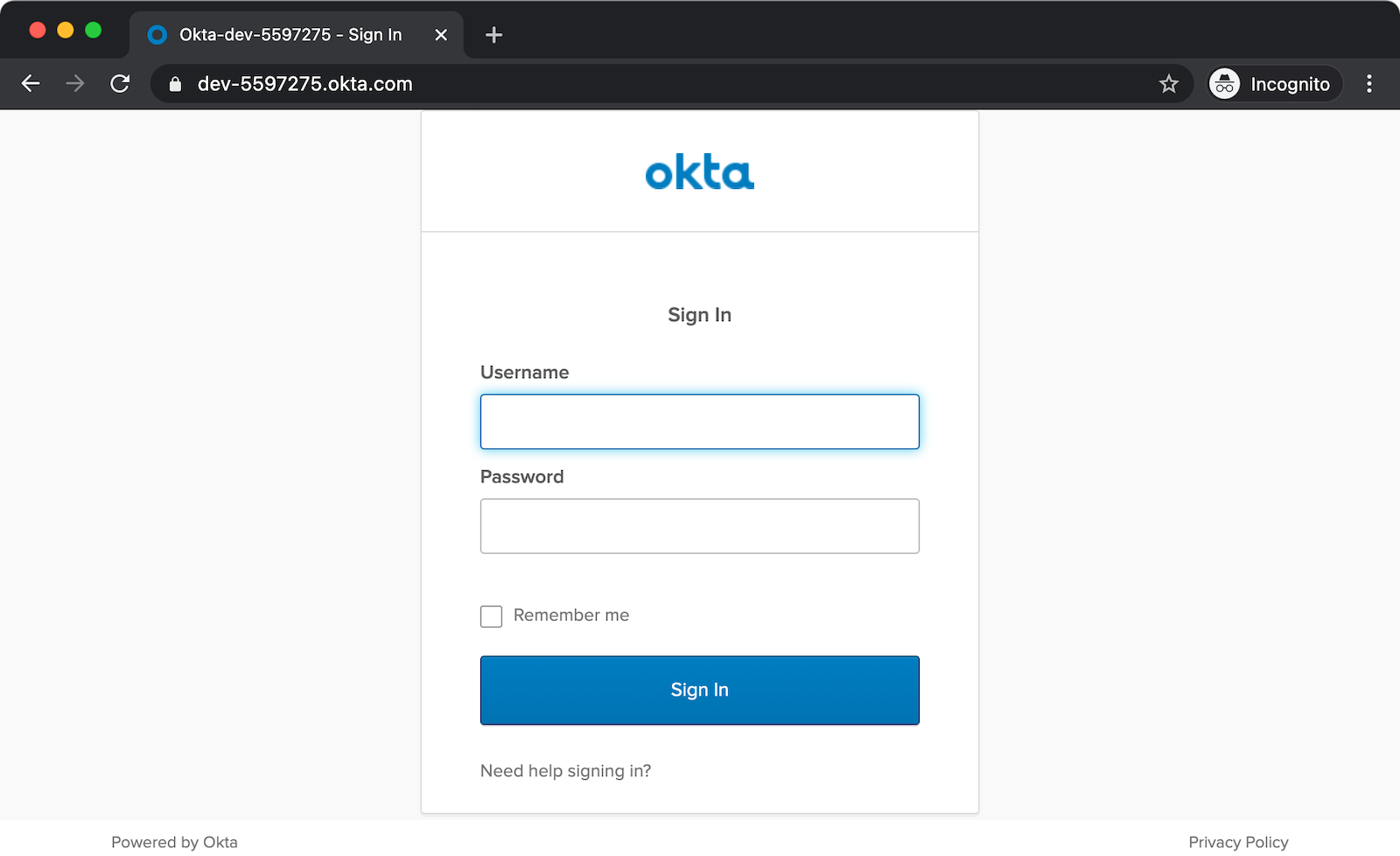Close the Okta Sign In tab
Image resolution: width=1400 pixels, height=856 pixels.
[x=441, y=35]
